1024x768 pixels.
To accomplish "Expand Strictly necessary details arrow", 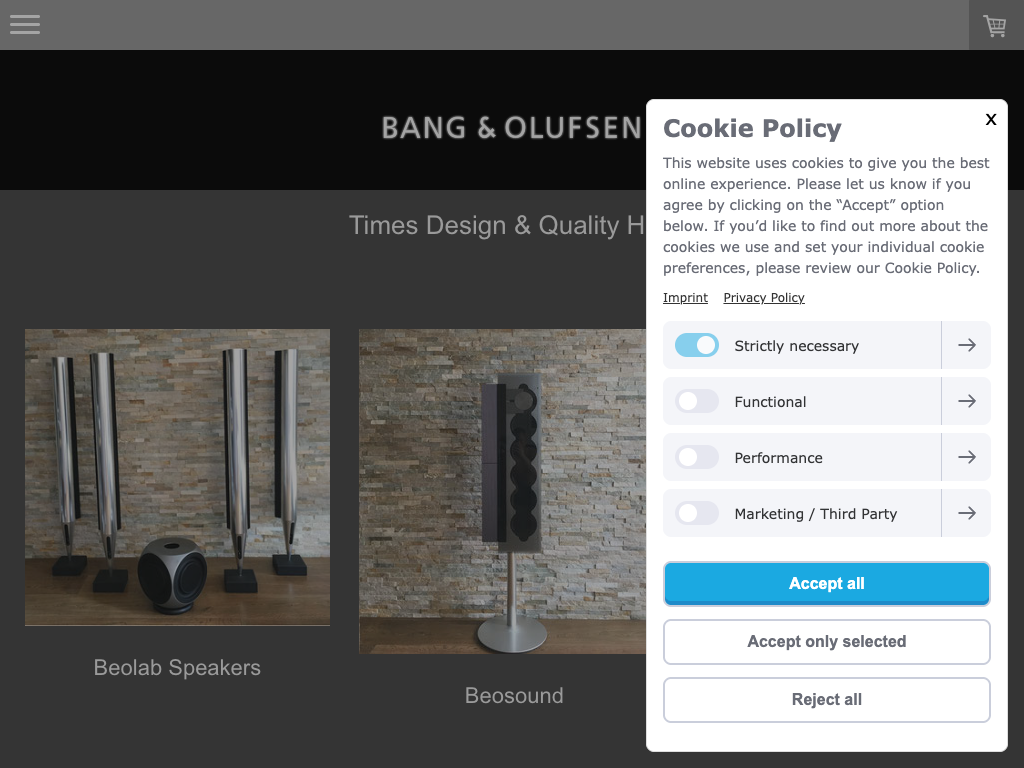I will point(966,346).
